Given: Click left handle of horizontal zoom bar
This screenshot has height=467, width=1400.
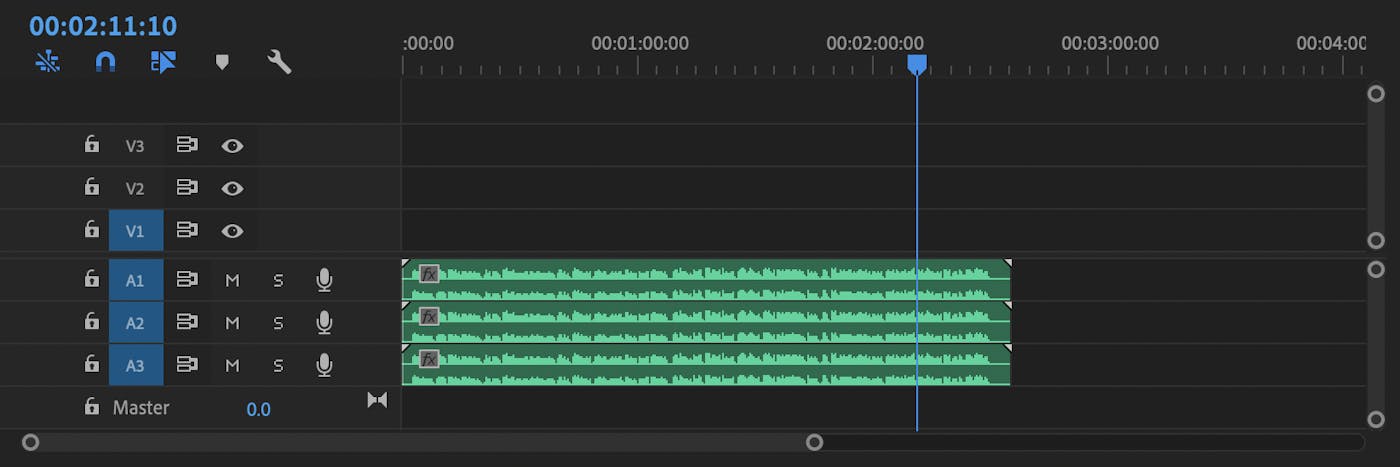Looking at the screenshot, I should coord(30,442).
